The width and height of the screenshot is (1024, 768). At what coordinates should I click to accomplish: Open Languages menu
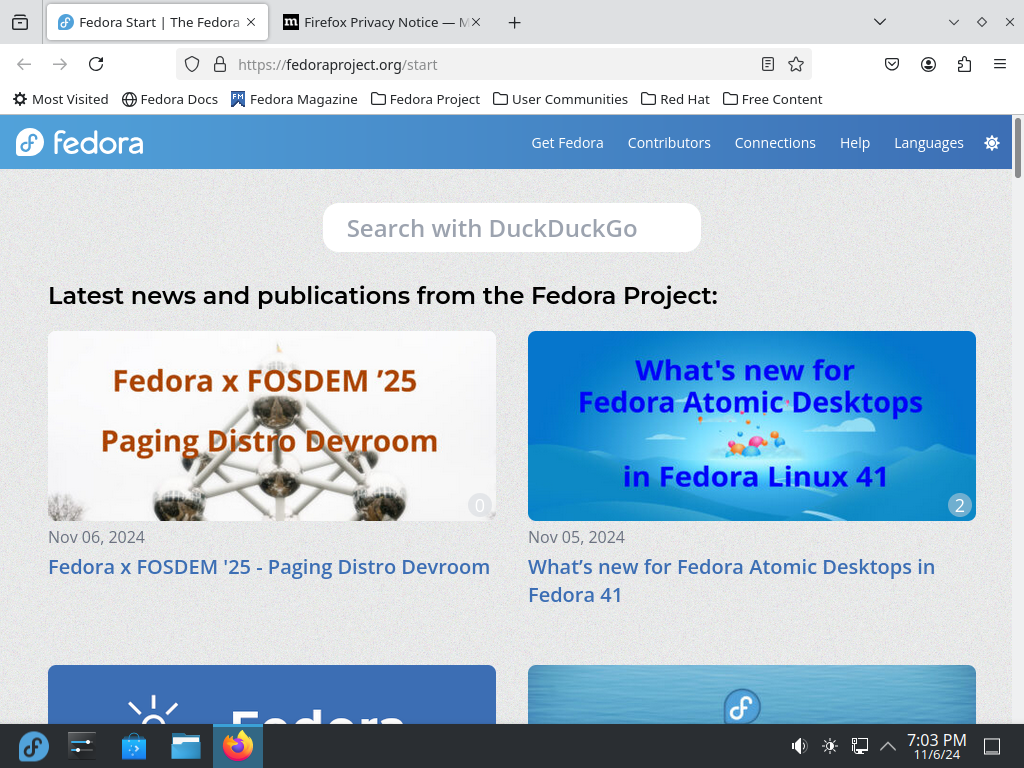(x=928, y=143)
